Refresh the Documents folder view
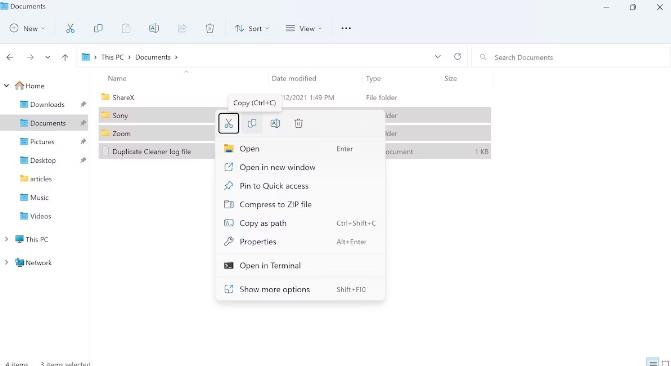Screen dimensions: 671x366 (457, 57)
